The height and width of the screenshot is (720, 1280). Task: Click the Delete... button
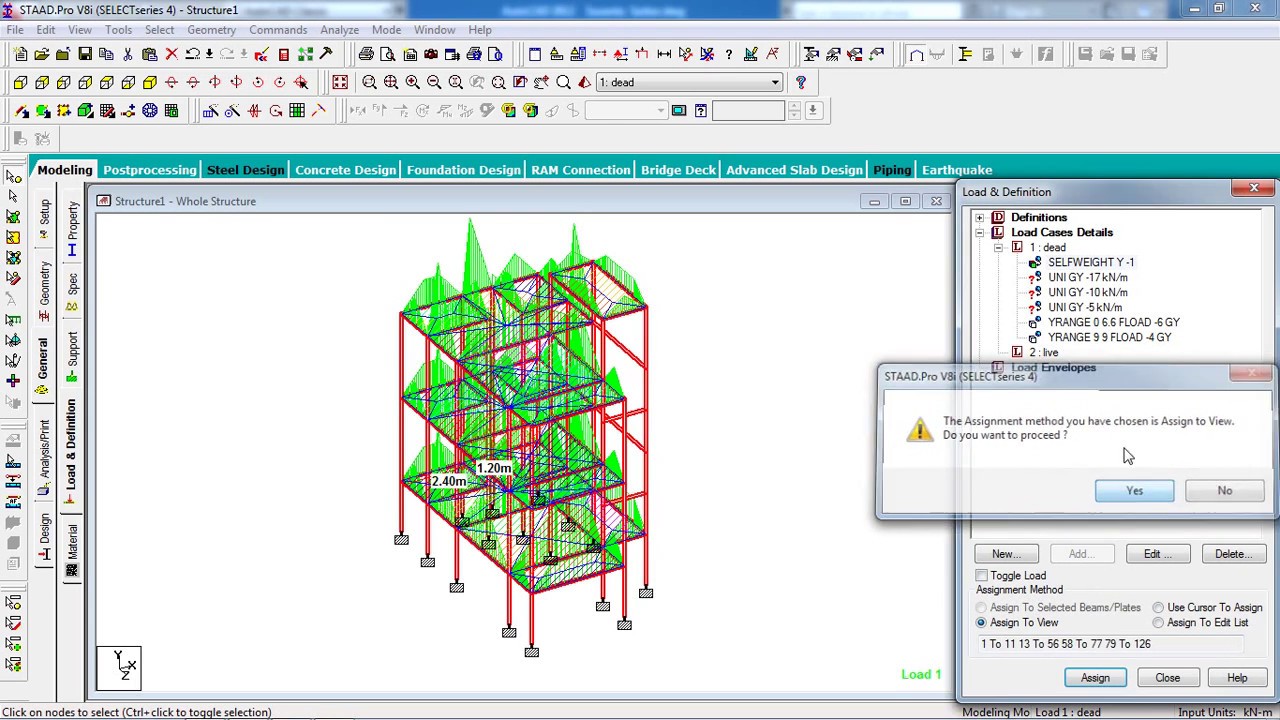click(1232, 554)
